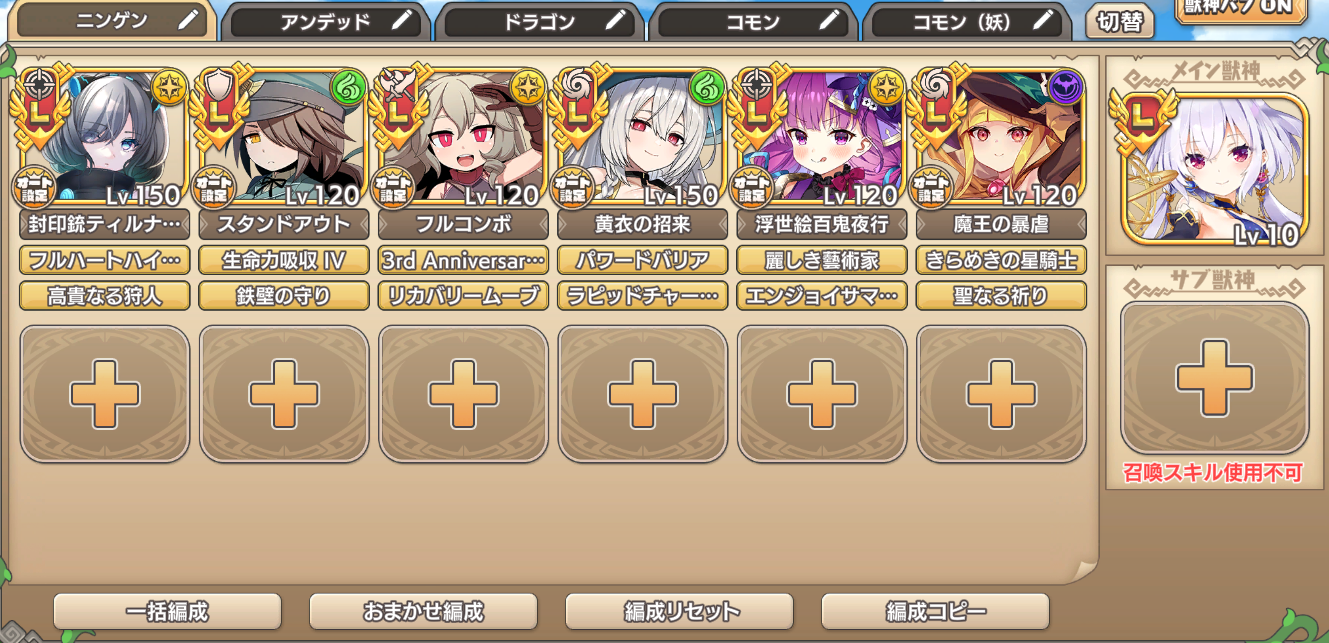Click the 編成リセット button
Screen dimensions: 1329x643
[679, 611]
